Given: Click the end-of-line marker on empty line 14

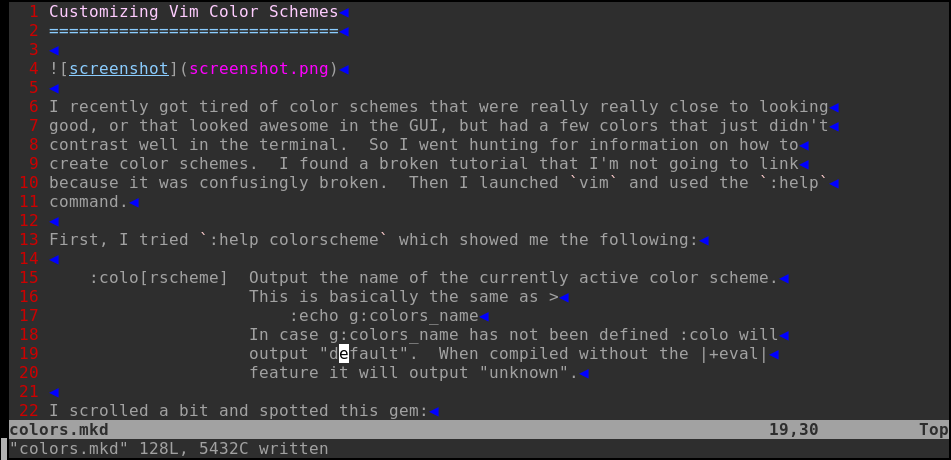Looking at the screenshot, I should point(54,258).
